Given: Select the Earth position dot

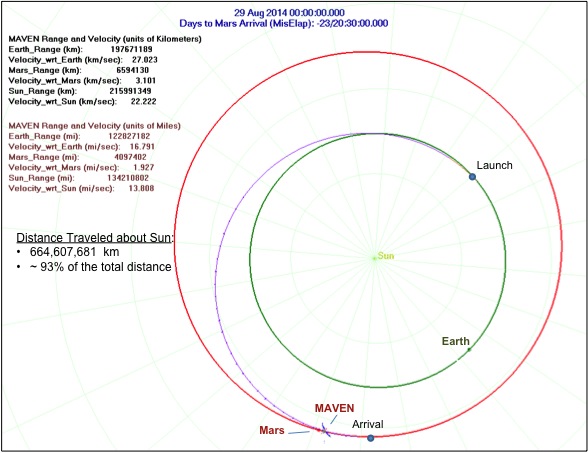Looking at the screenshot, I should pyautogui.click(x=469, y=350).
